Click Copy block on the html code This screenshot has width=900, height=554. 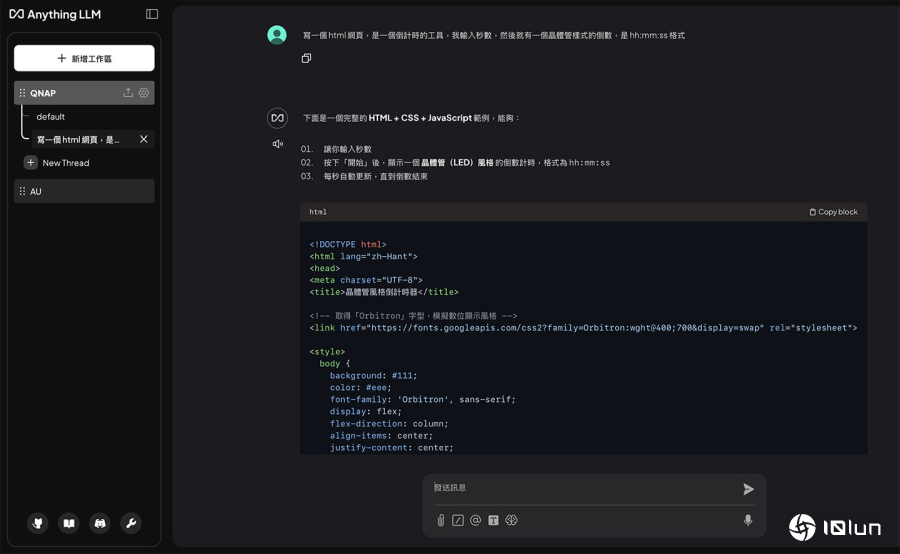click(x=833, y=212)
